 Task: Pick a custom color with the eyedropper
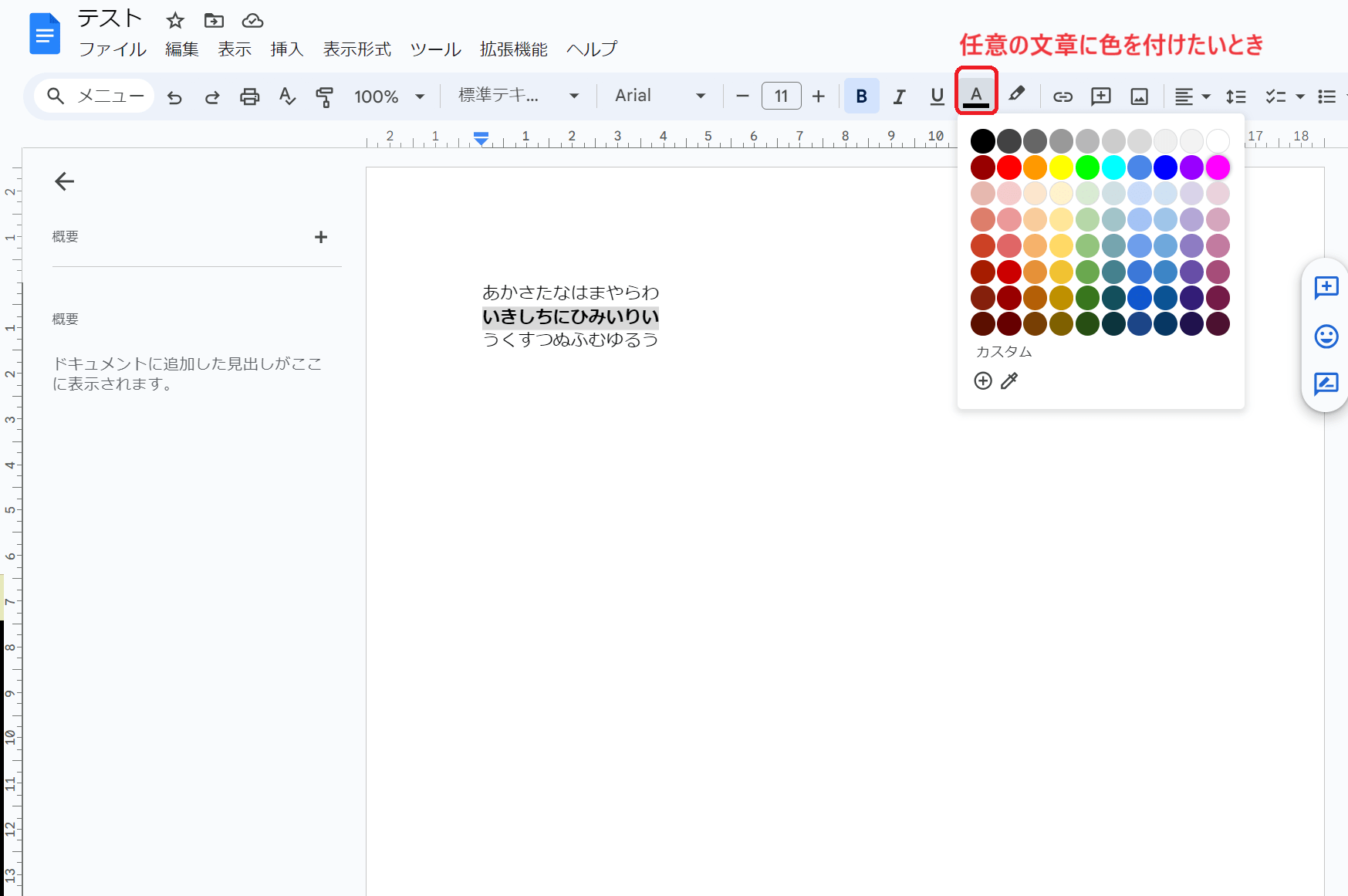pyautogui.click(x=1009, y=380)
